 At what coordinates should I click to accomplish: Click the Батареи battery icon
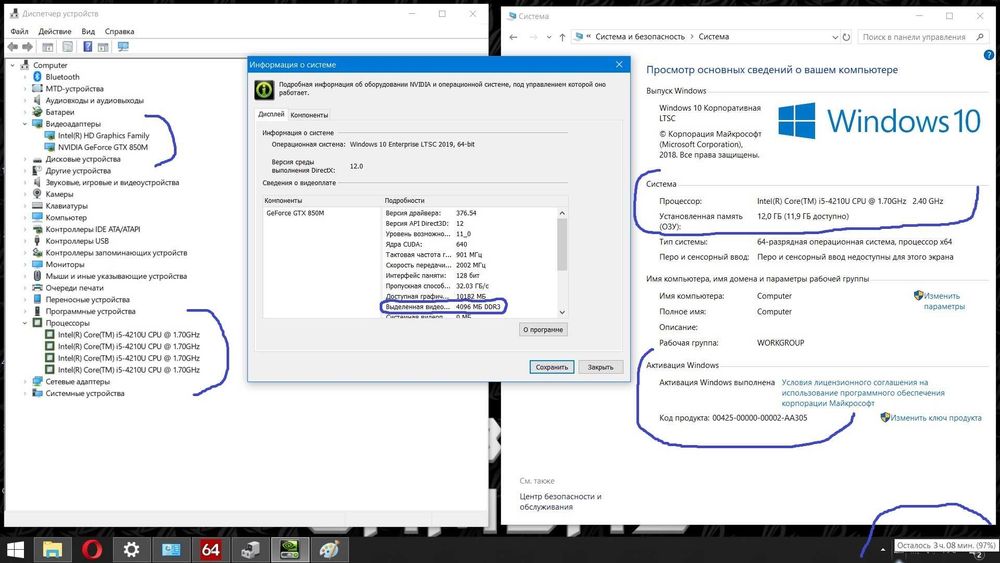point(37,112)
